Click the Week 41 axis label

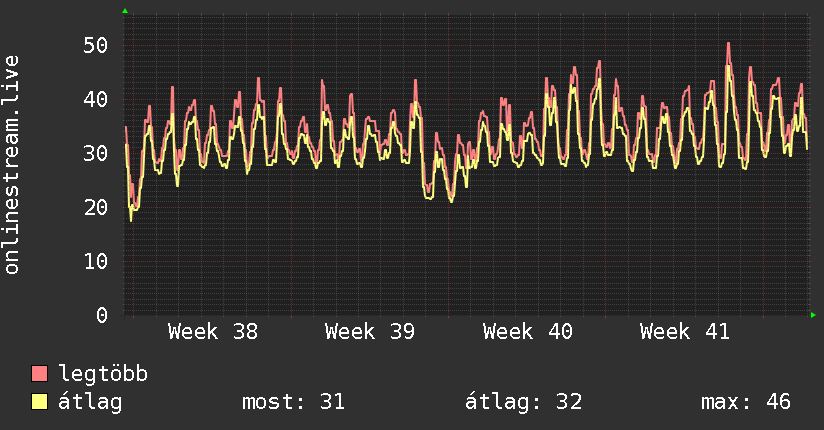click(x=685, y=332)
